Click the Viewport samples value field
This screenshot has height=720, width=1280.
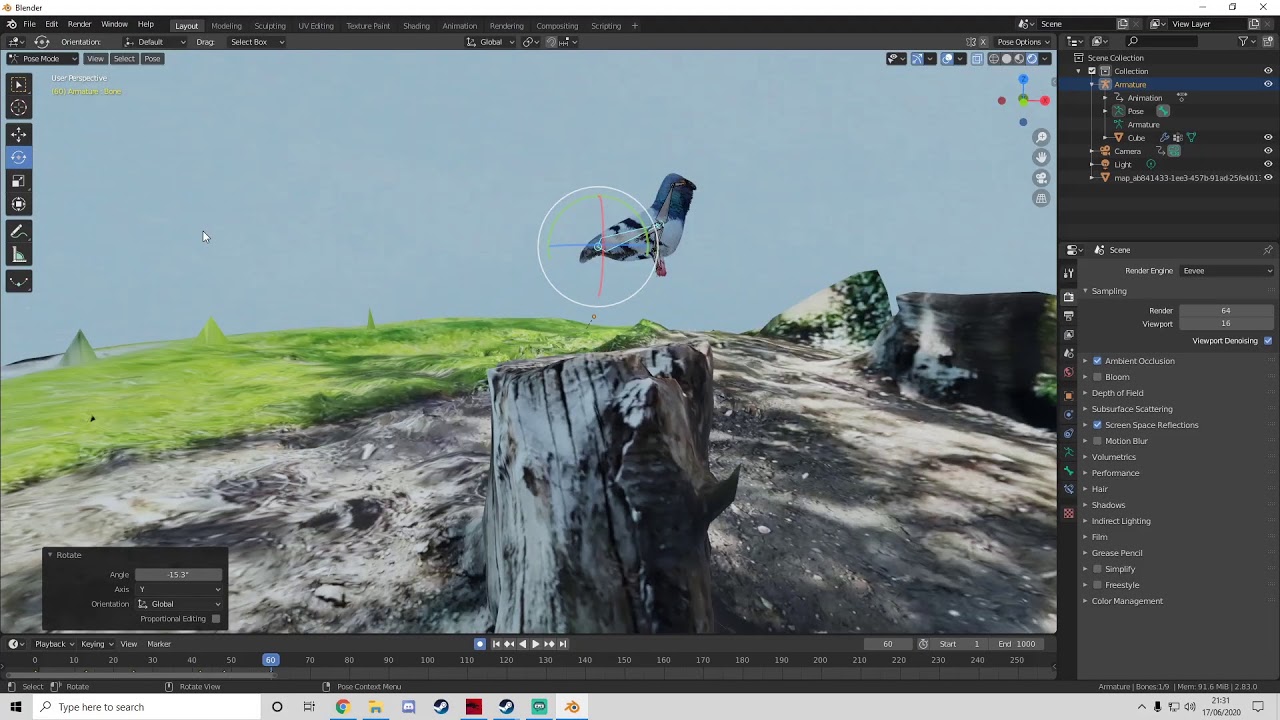pos(1226,324)
